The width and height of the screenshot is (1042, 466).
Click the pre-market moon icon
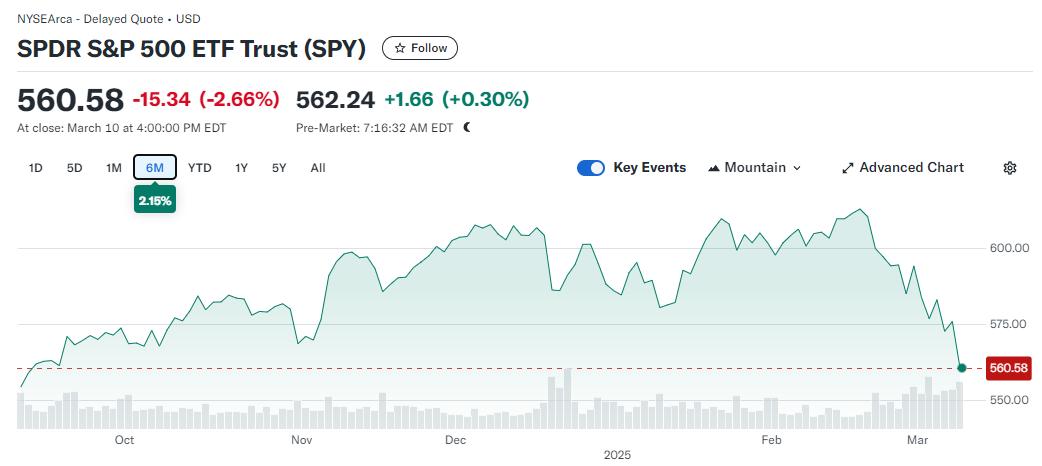467,128
